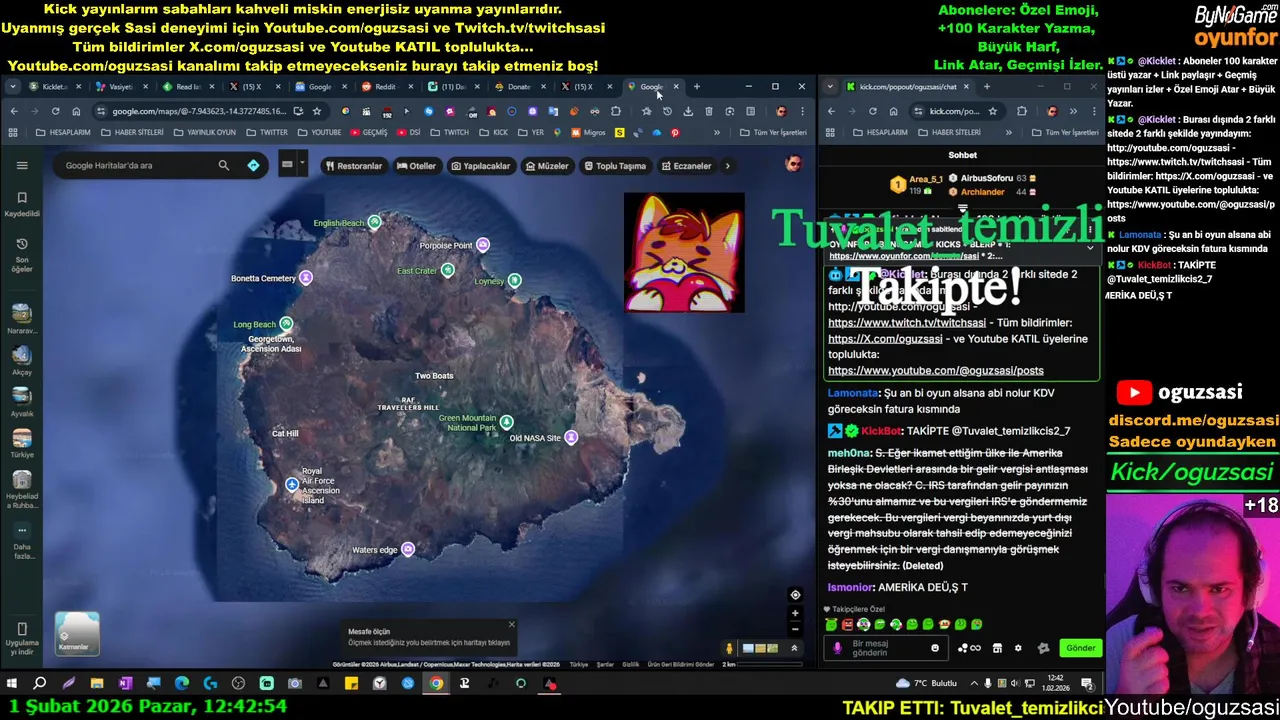Click the Bonetta Cemetery map marker

(306, 278)
